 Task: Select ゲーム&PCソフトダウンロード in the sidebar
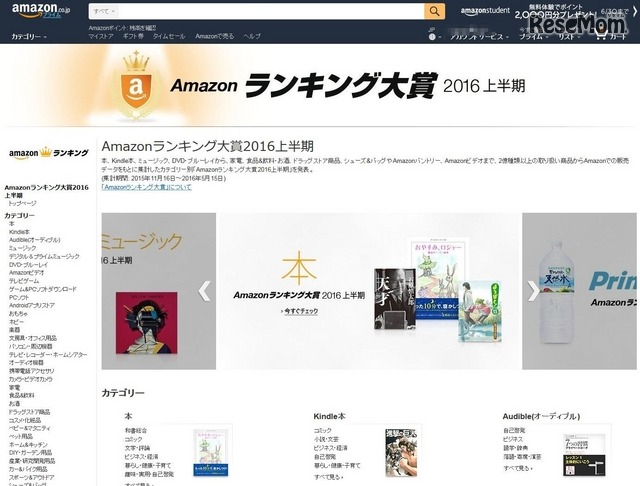42,289
